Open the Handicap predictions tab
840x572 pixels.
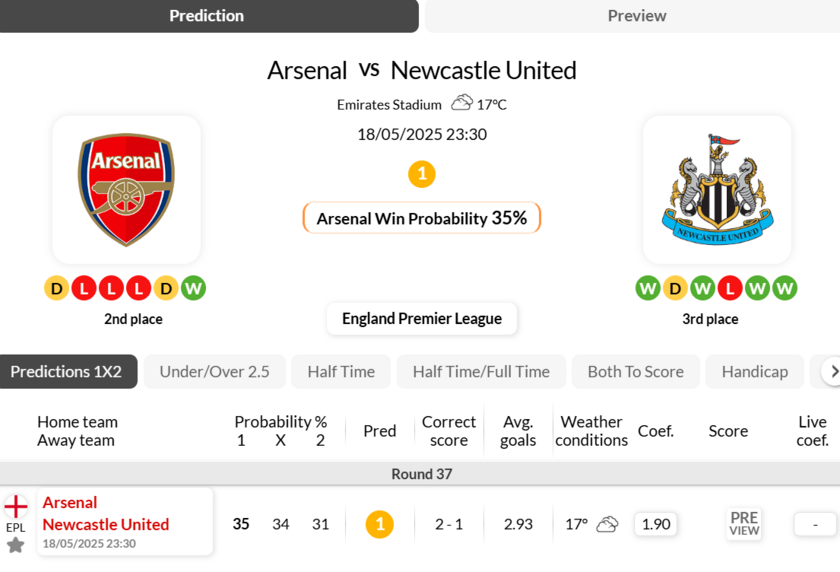[754, 372]
